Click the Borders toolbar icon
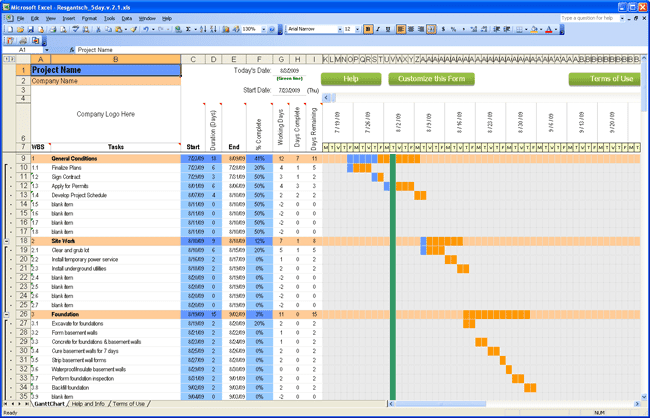 (519, 29)
